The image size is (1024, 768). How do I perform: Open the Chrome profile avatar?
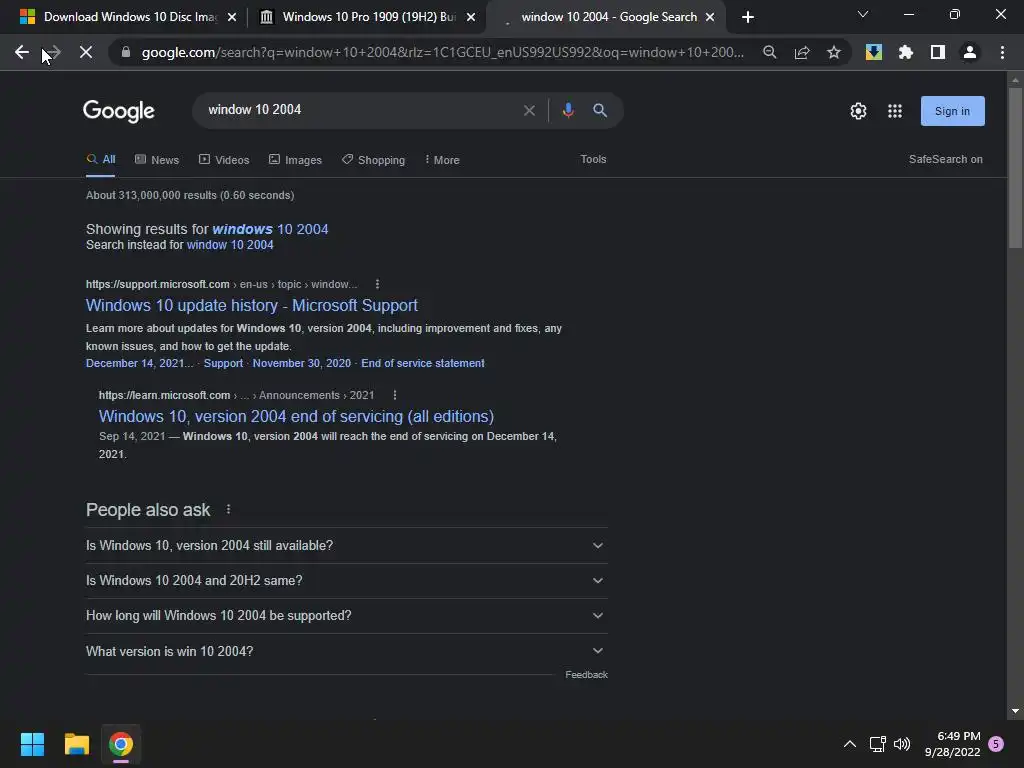click(970, 52)
